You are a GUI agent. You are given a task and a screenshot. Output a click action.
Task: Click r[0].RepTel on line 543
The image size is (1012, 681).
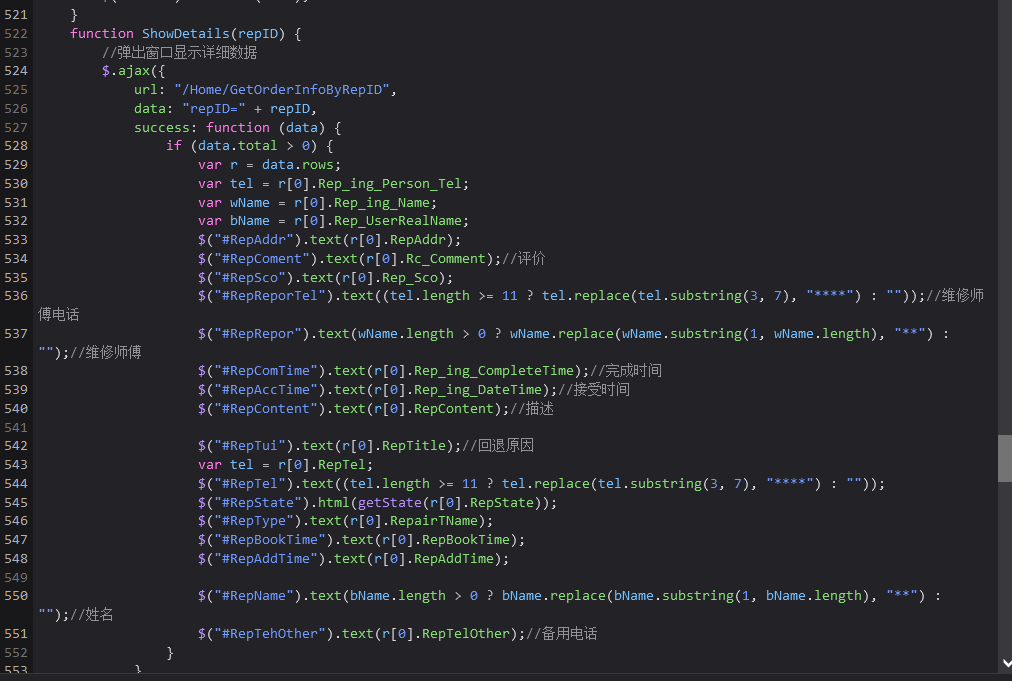pos(322,465)
